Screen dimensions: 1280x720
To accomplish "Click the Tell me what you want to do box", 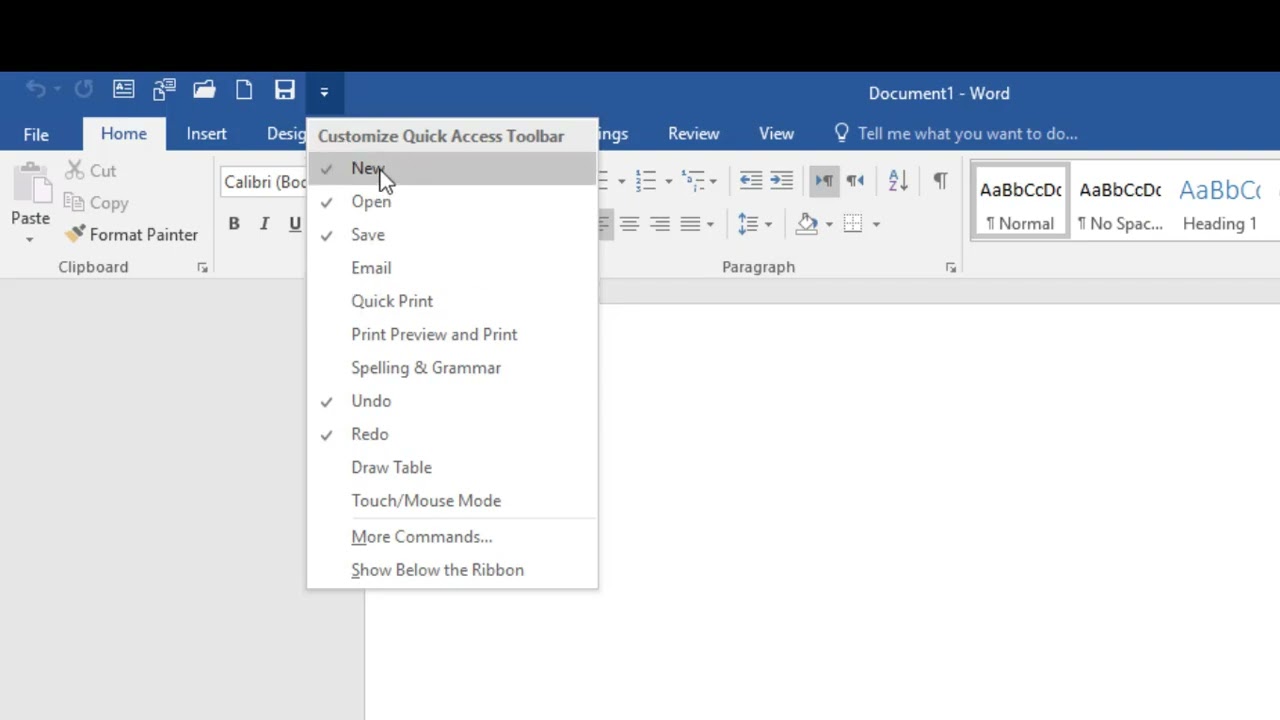I will [x=955, y=134].
